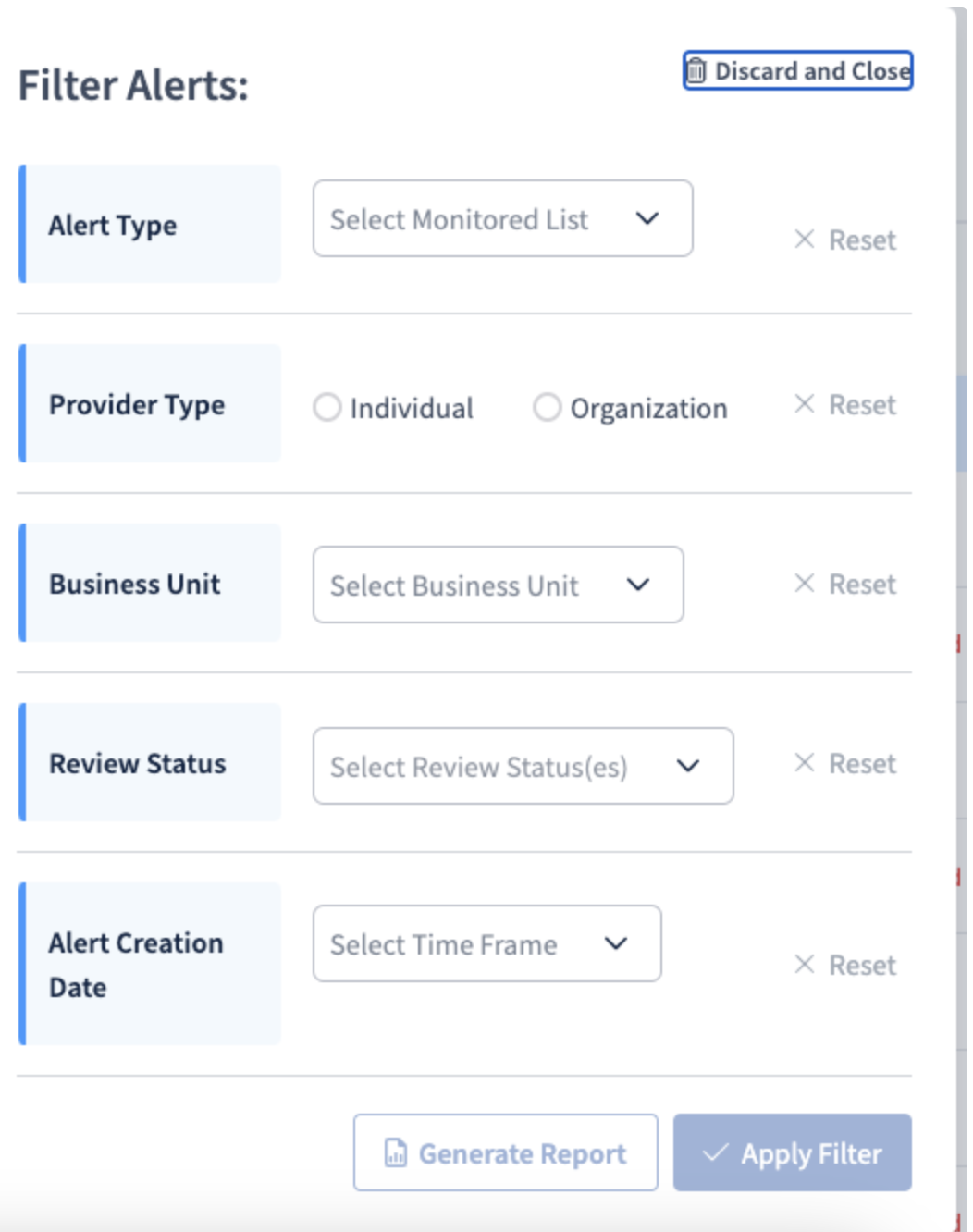Open the Select Monitored List dropdown
This screenshot has height=1232, width=973.
click(502, 218)
